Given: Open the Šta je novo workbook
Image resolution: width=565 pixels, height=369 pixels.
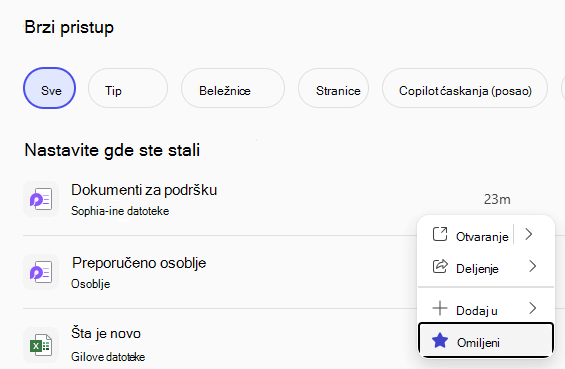Looking at the screenshot, I should (x=106, y=333).
